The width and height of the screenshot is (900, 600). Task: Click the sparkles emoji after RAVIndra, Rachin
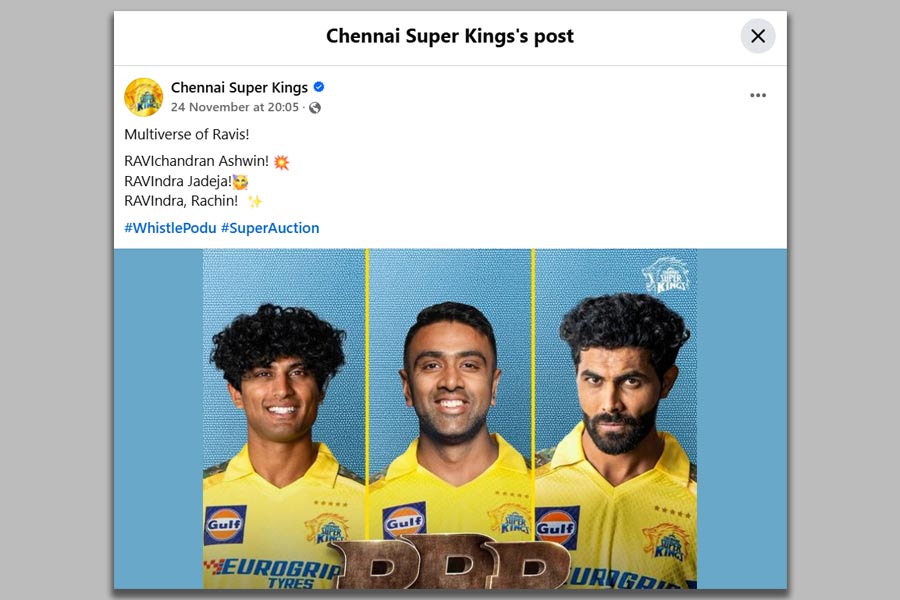255,202
